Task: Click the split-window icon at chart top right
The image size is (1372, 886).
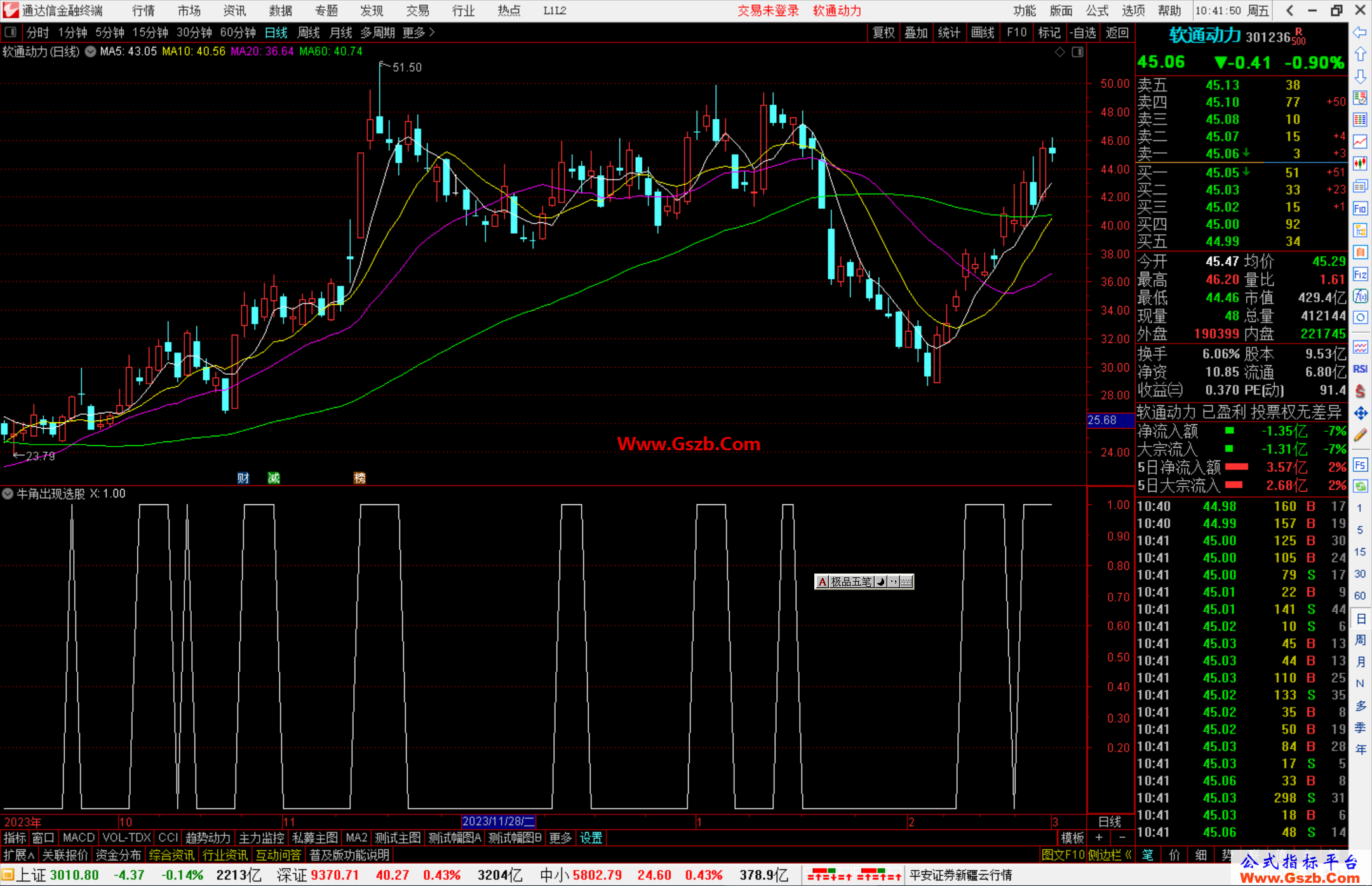Action: [x=1077, y=52]
